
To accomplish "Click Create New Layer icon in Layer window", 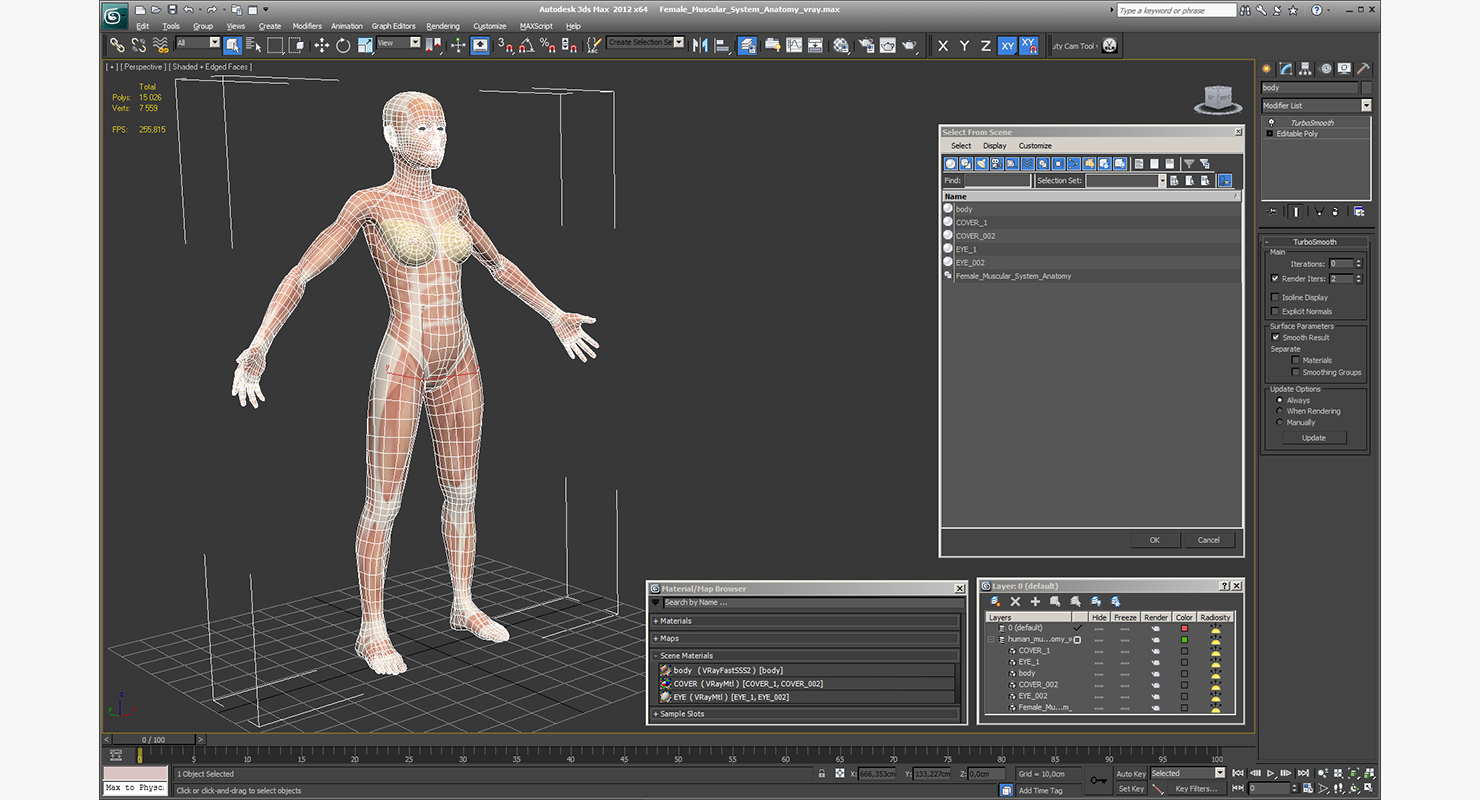I will tap(996, 601).
